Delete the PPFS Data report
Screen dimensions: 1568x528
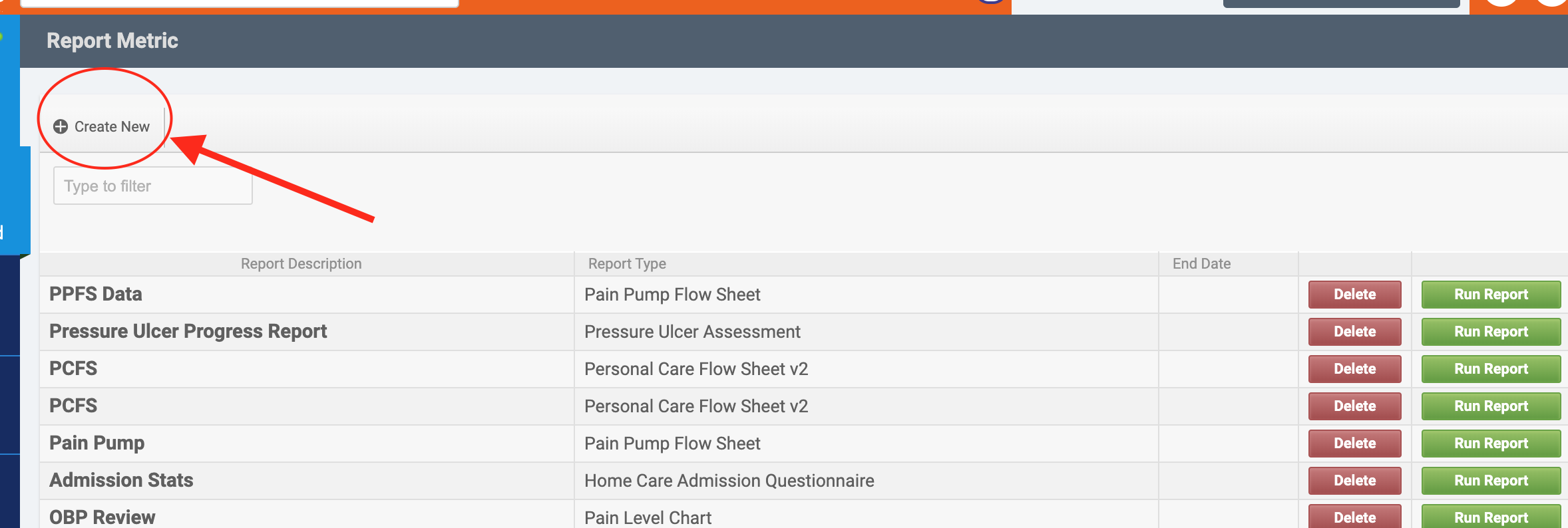(x=1354, y=294)
